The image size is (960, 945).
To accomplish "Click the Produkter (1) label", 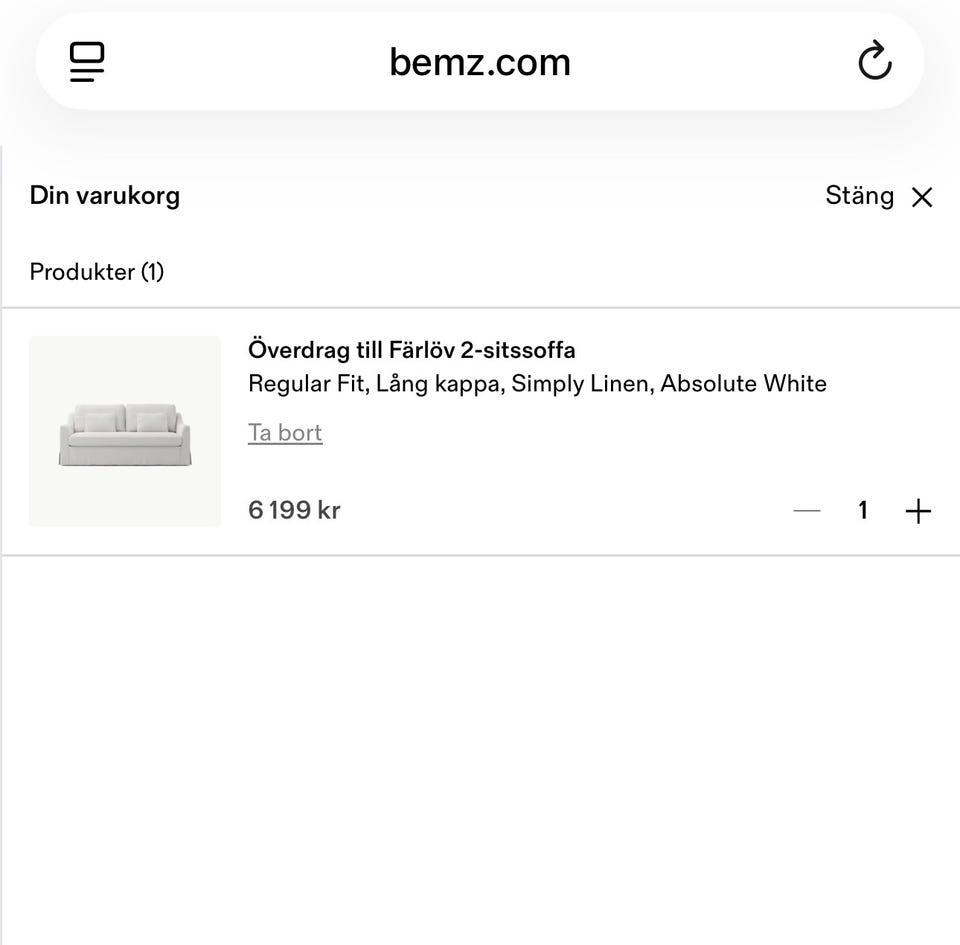I will [97, 272].
